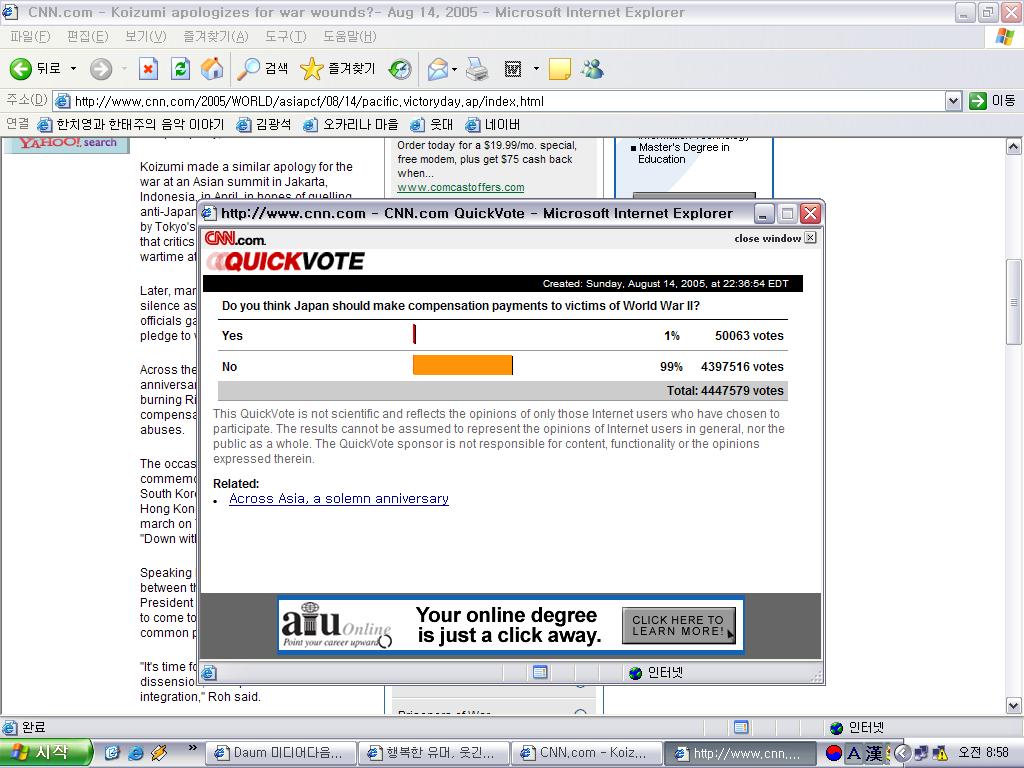Open 'Across Asia, a solemn anniversary' link
This screenshot has height=768, width=1024.
click(x=339, y=499)
